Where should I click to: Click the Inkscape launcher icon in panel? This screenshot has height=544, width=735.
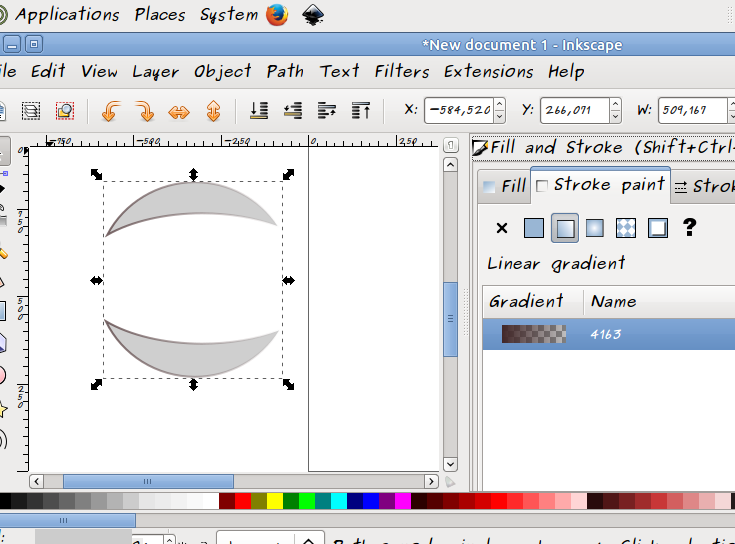[x=313, y=15]
